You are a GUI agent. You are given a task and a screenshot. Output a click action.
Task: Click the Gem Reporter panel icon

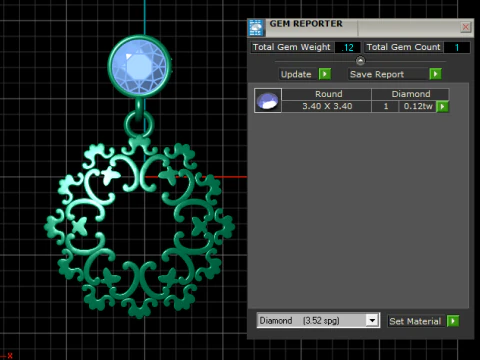[256, 27]
